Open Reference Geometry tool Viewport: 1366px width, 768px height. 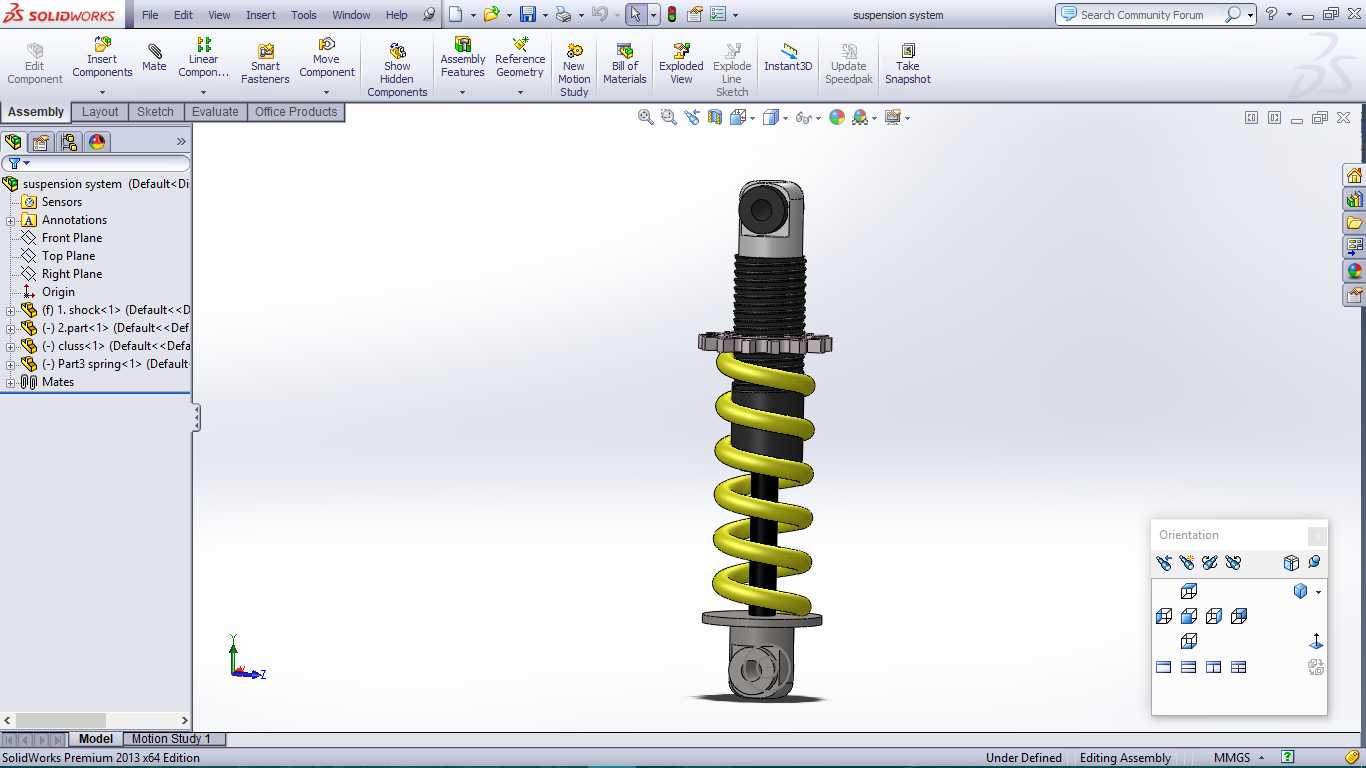tap(520, 58)
